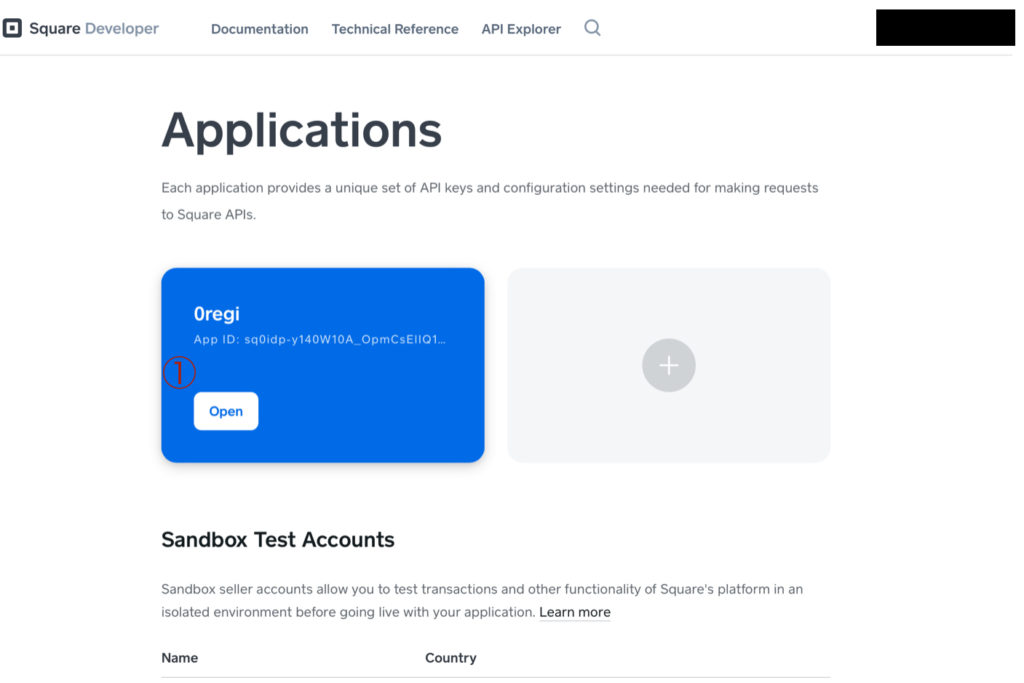The height and width of the screenshot is (683, 1024).
Task: Open the search magnifier icon
Action: pos(592,28)
